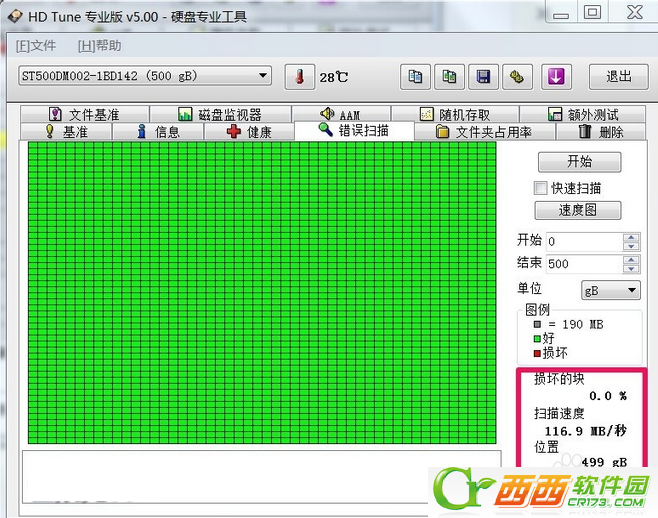Click the 28℃ temperature reading
Viewport: 658px width, 518px height.
tap(334, 77)
